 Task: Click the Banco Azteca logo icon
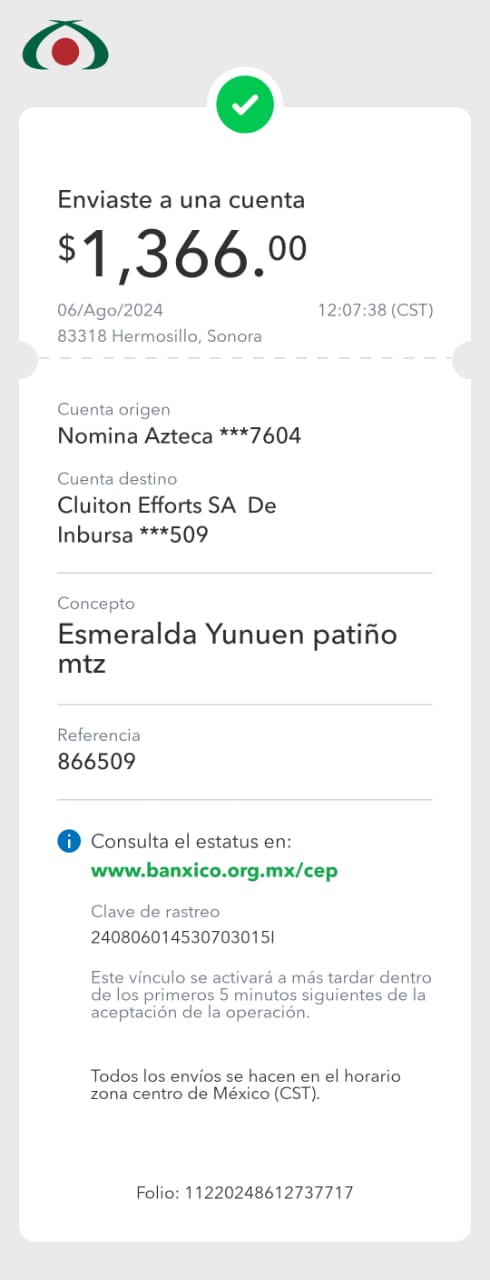point(66,45)
